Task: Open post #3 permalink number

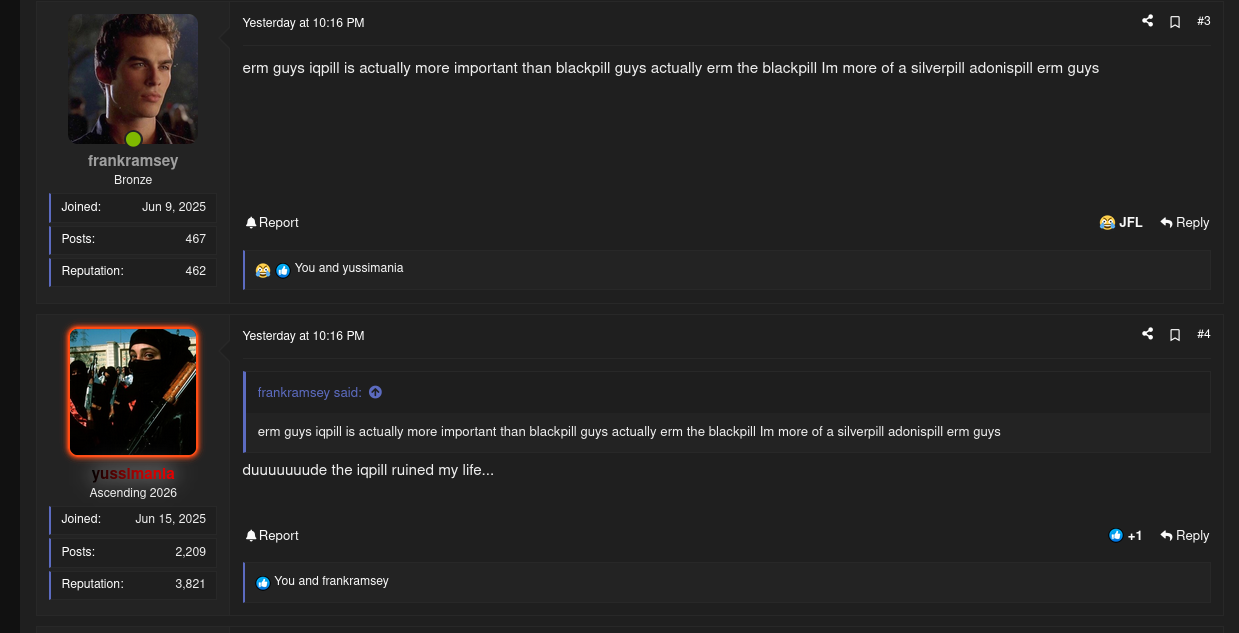Action: 1204,21
